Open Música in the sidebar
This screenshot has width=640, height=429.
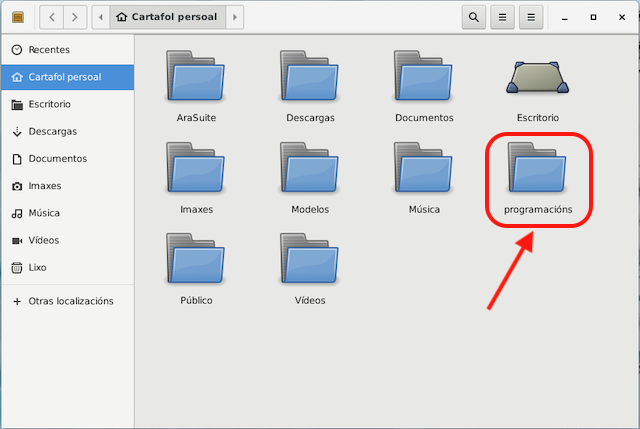(x=44, y=213)
